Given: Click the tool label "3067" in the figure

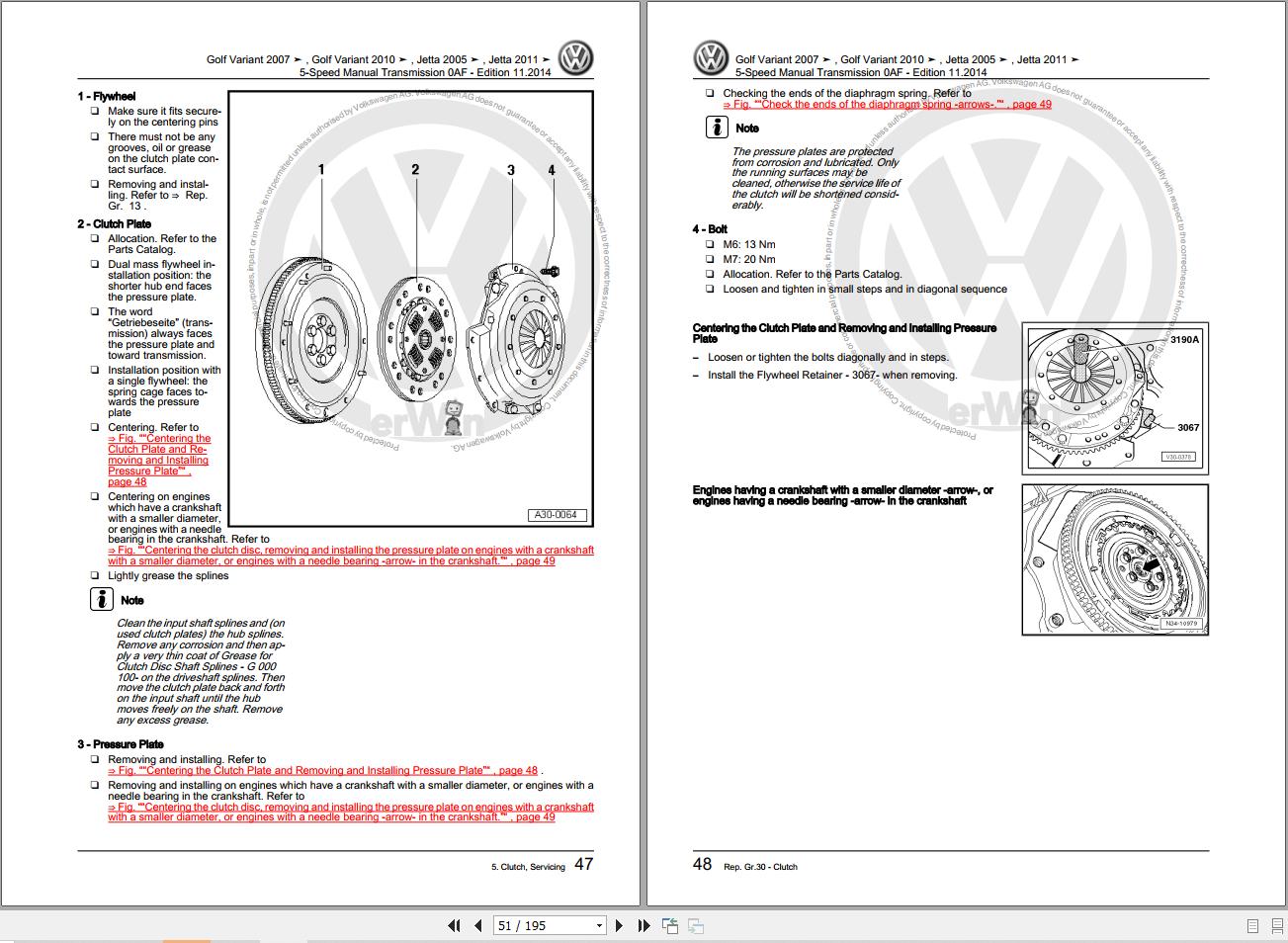Looking at the screenshot, I should (x=1188, y=428).
